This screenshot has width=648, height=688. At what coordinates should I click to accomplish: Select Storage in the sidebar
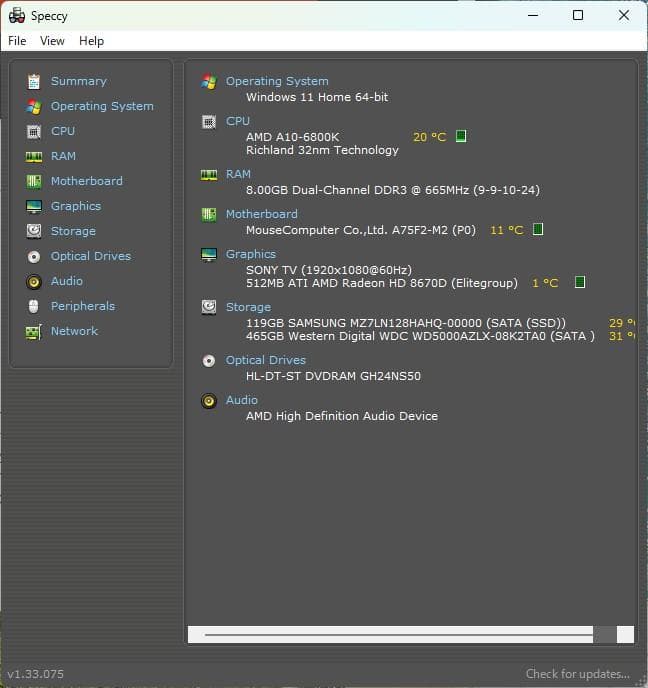pyautogui.click(x=73, y=231)
